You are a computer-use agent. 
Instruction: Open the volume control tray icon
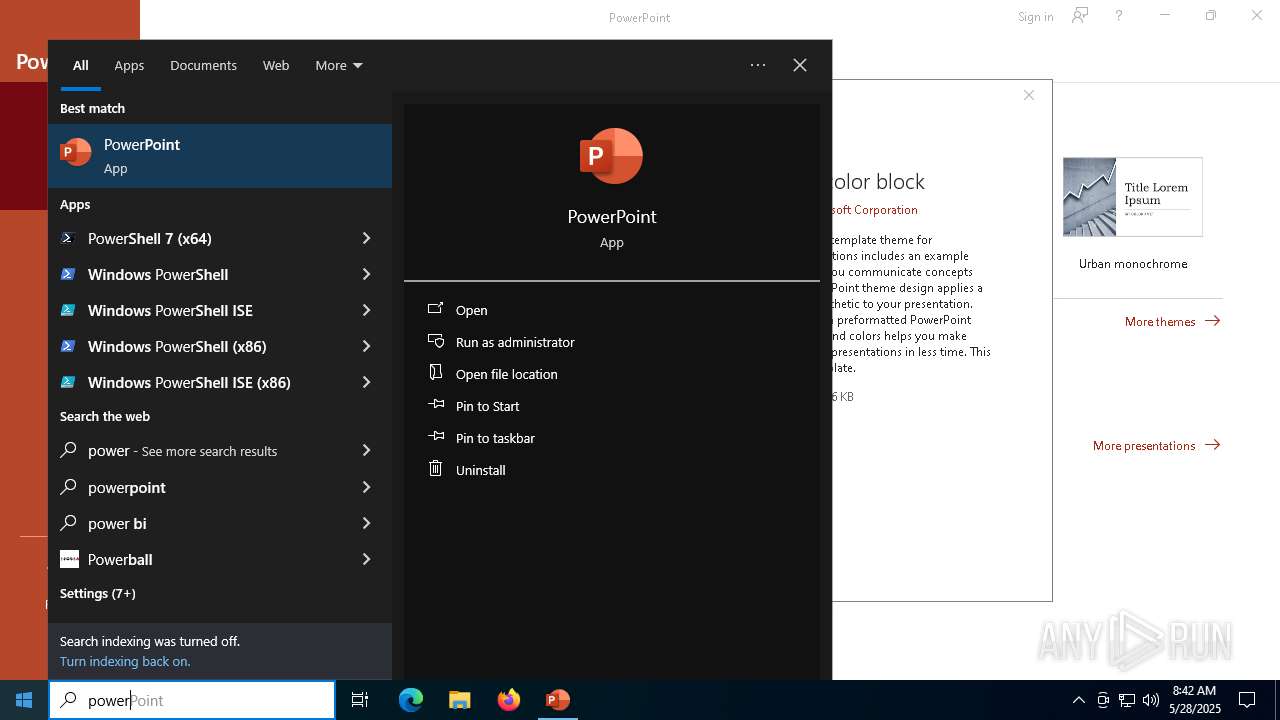[x=1151, y=700]
